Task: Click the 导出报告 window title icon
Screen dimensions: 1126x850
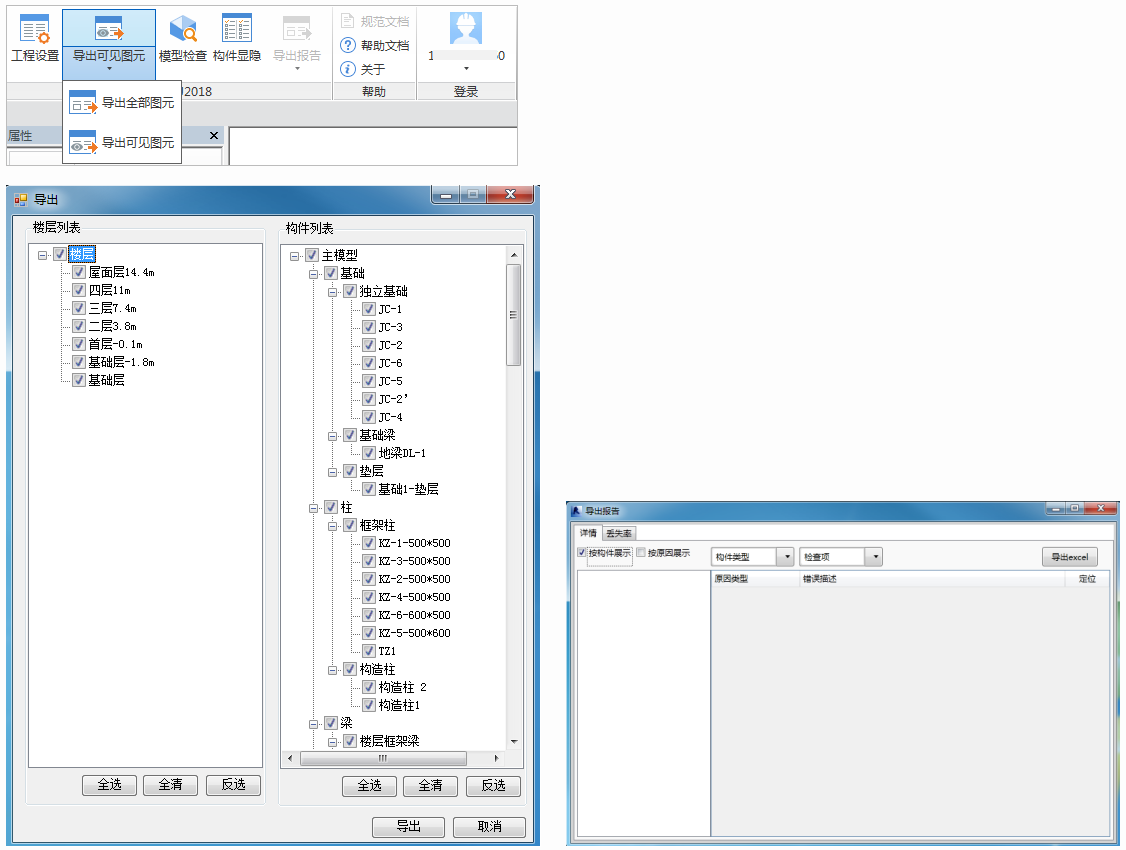Action: coord(576,510)
